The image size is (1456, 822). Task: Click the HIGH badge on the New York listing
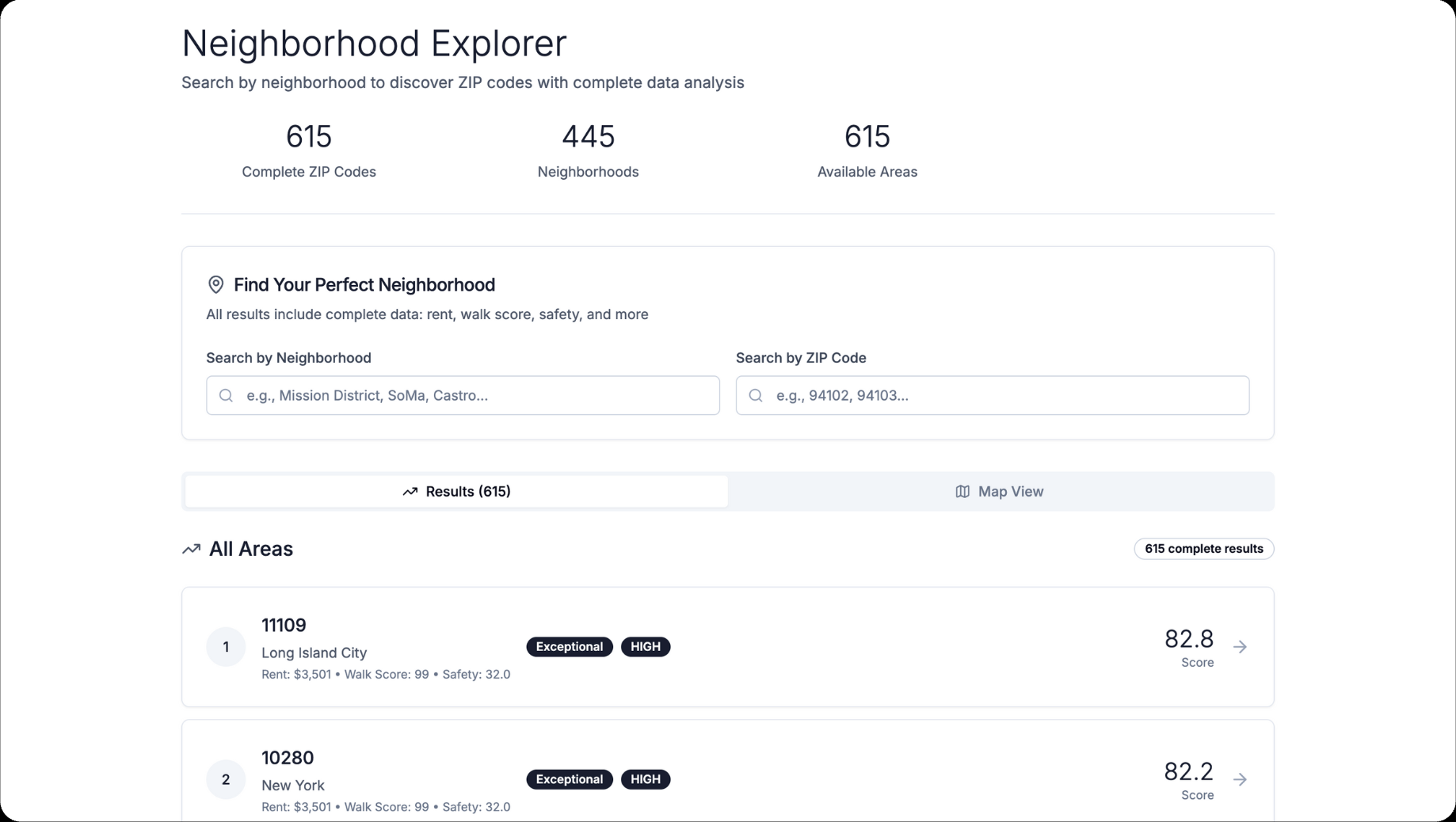(646, 779)
